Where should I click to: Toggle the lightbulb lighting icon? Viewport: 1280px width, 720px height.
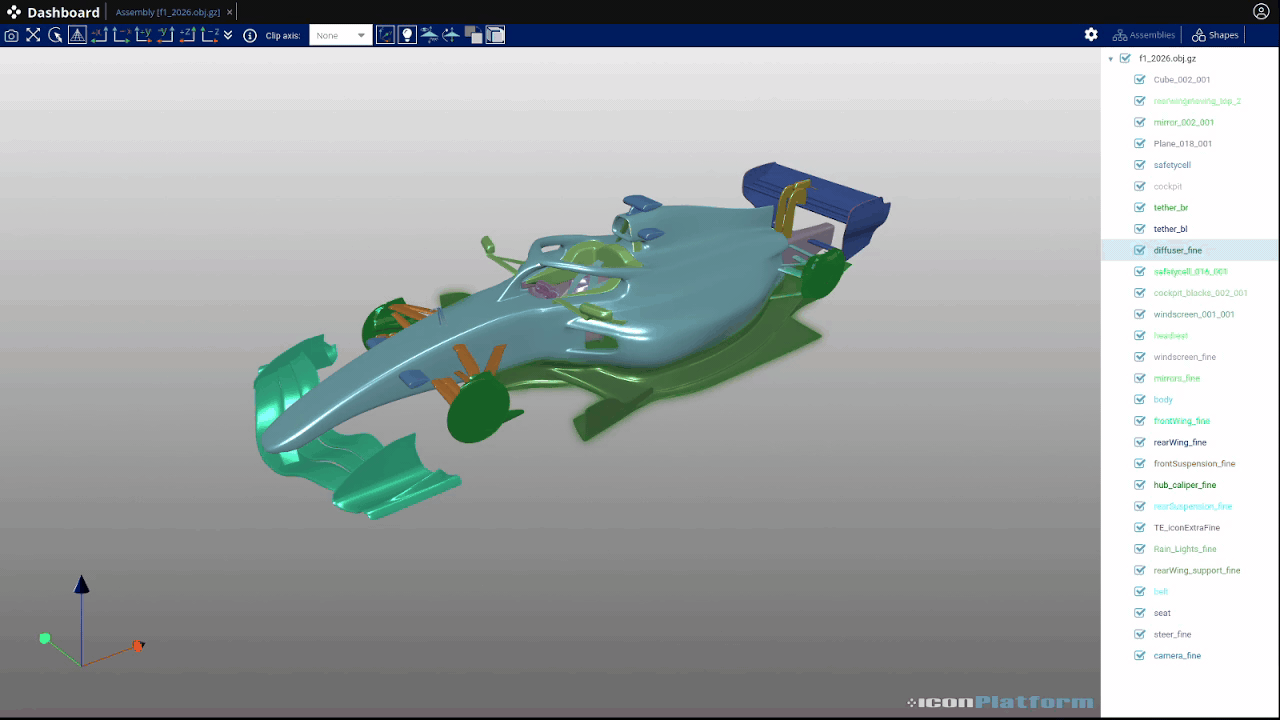407,35
